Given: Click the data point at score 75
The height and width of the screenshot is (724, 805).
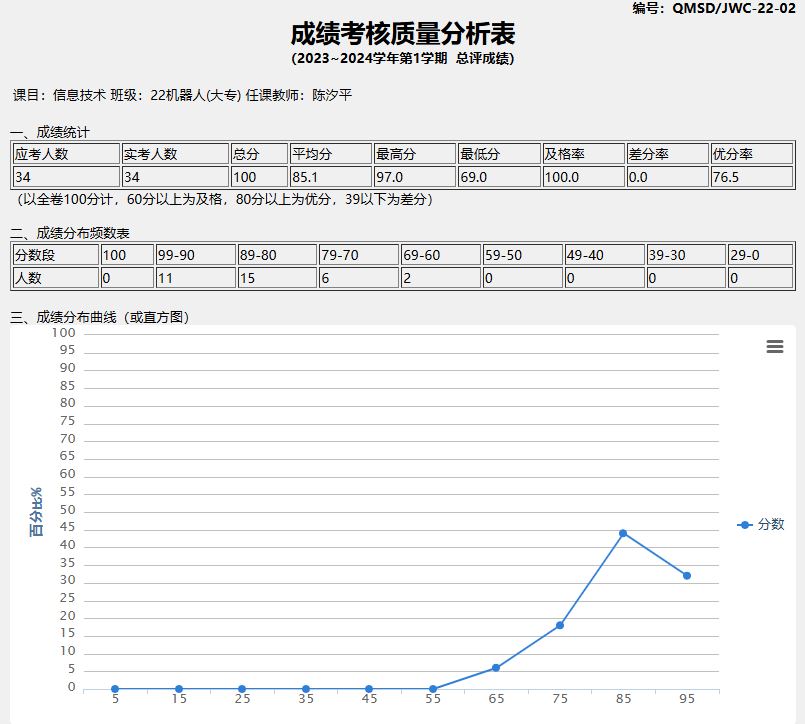Looking at the screenshot, I should tap(560, 625).
